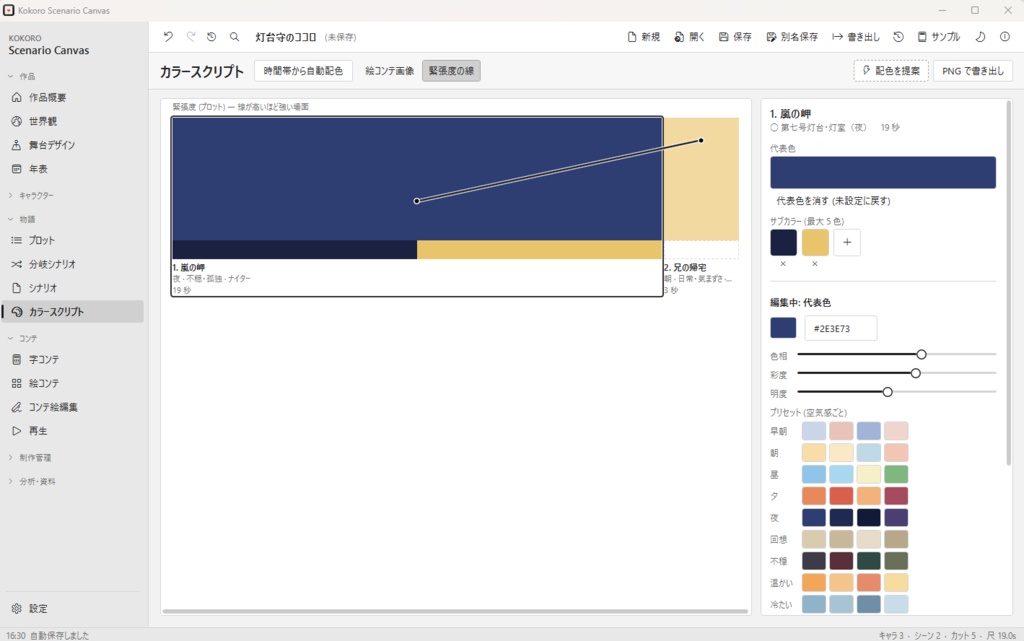Collapse the コンテ section
The image size is (1024, 641).
[x=22, y=338]
